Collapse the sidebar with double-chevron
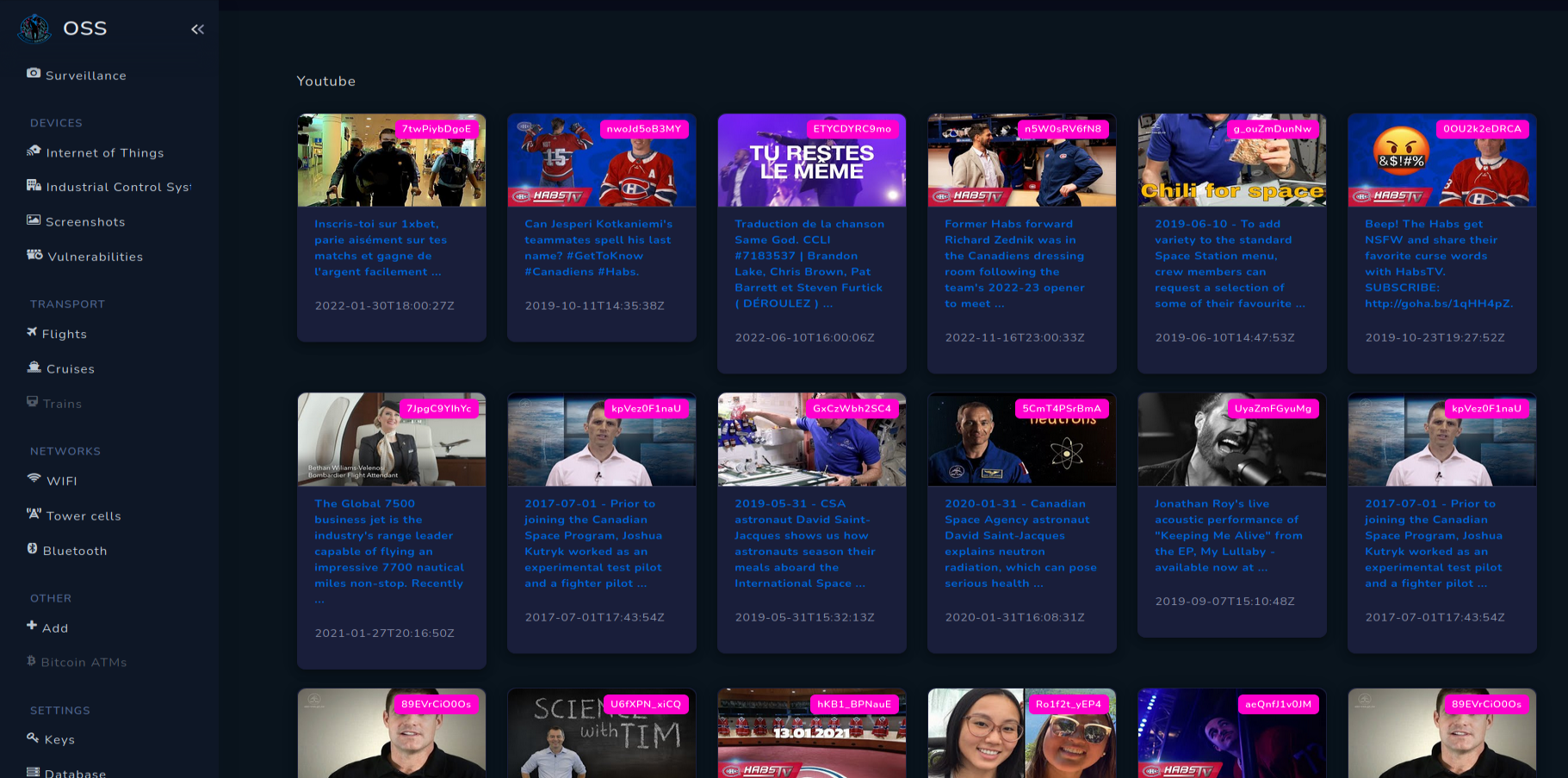 197,29
